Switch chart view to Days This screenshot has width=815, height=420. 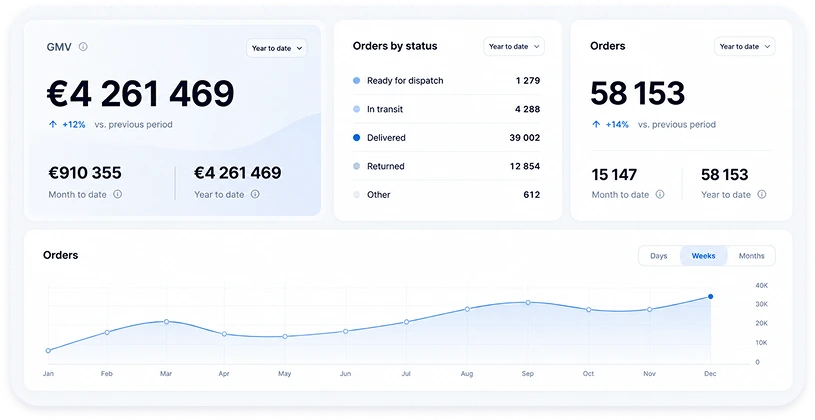coord(659,256)
